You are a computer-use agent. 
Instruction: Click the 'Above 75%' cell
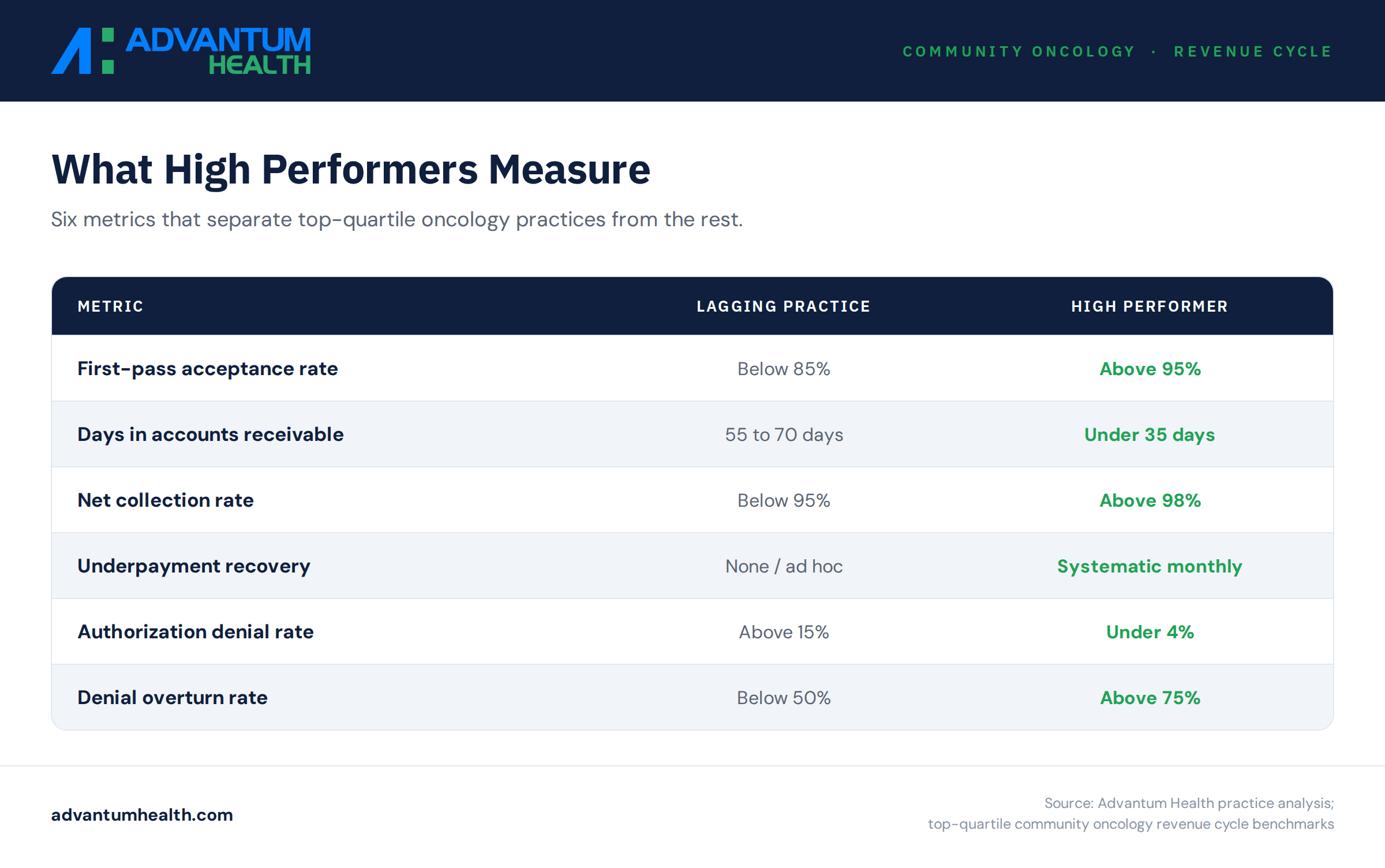(x=1150, y=698)
